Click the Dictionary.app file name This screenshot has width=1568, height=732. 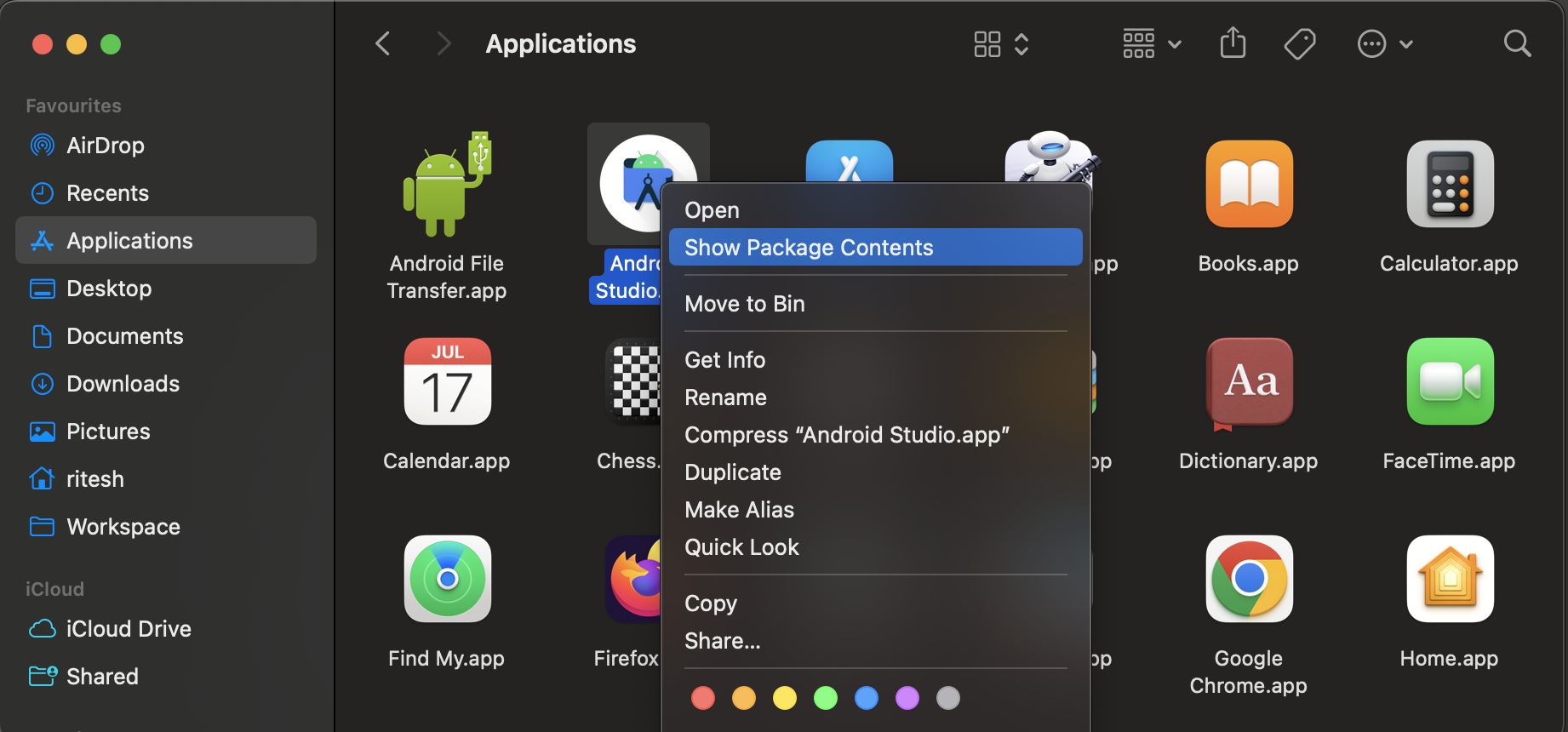click(1248, 461)
